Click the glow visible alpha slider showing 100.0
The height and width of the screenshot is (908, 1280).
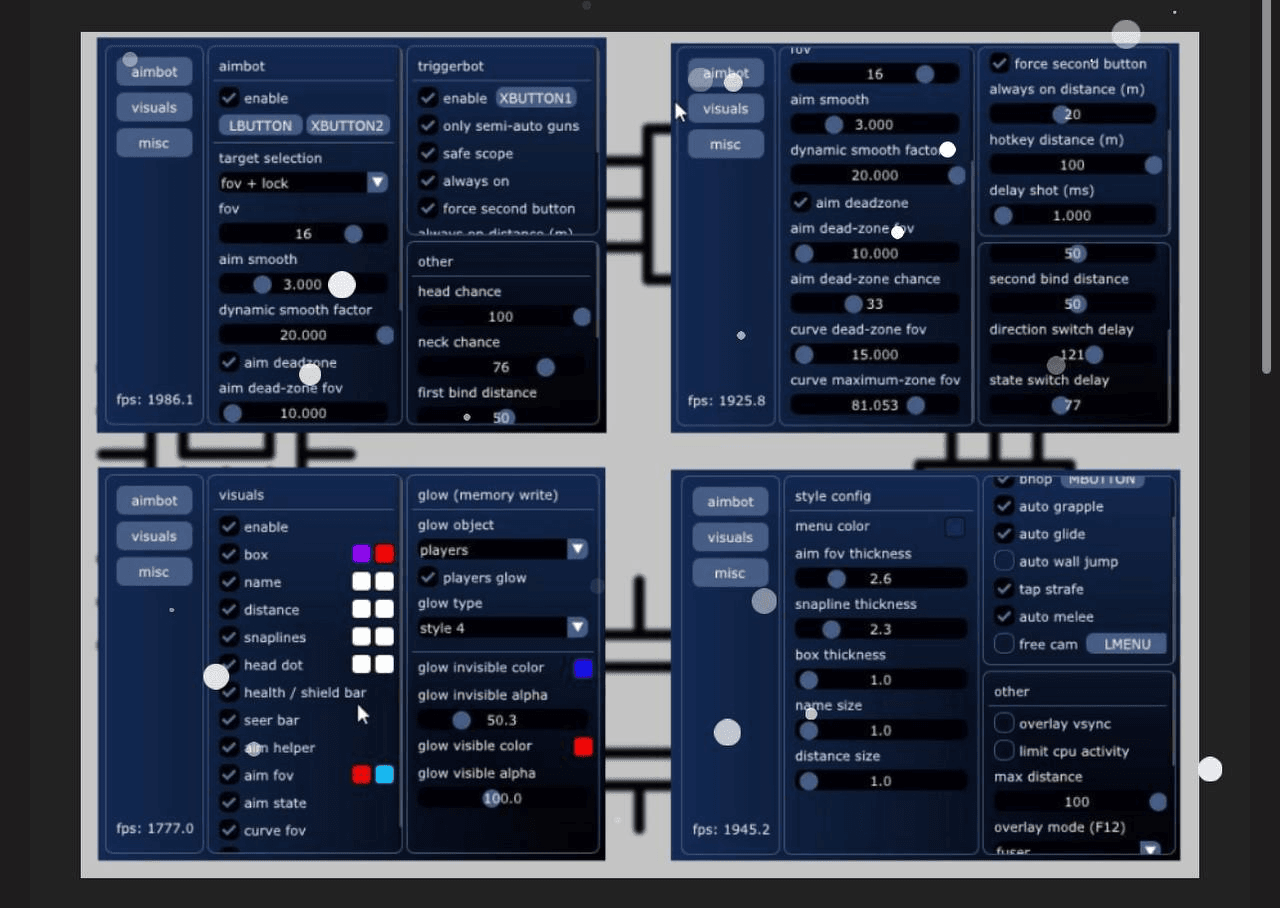(x=503, y=798)
